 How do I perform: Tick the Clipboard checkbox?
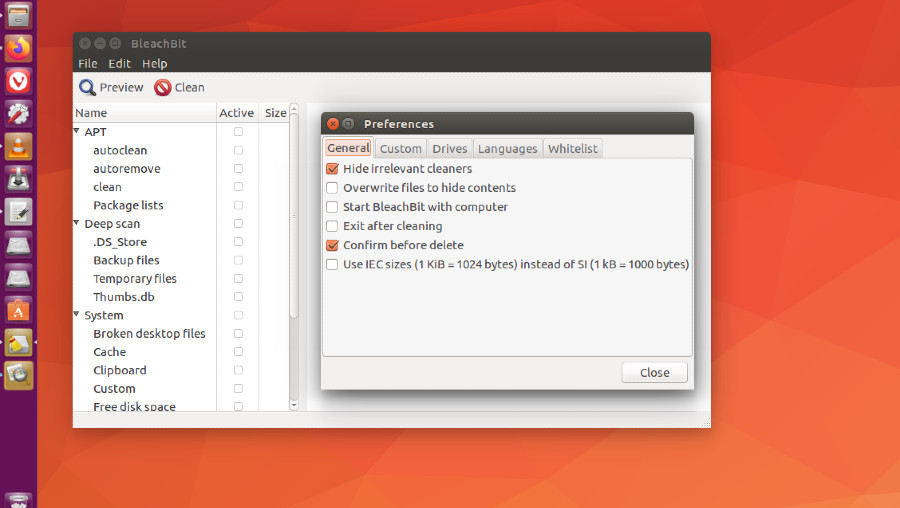(x=238, y=370)
